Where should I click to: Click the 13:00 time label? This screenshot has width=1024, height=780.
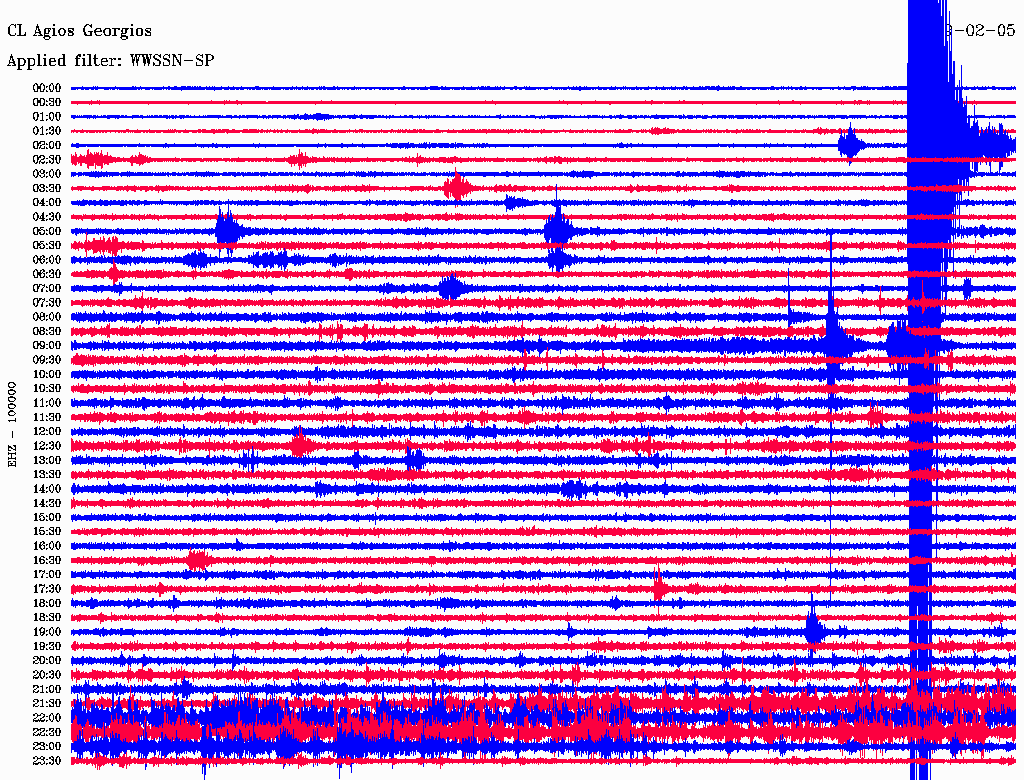tap(47, 460)
